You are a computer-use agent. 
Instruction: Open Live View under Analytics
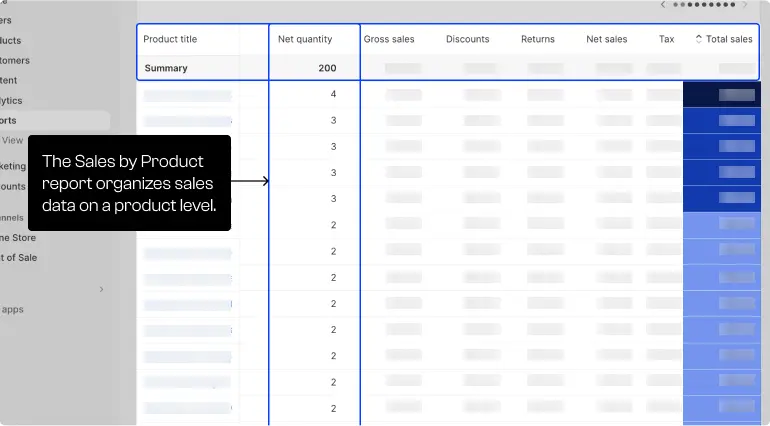pyautogui.click(x=12, y=141)
